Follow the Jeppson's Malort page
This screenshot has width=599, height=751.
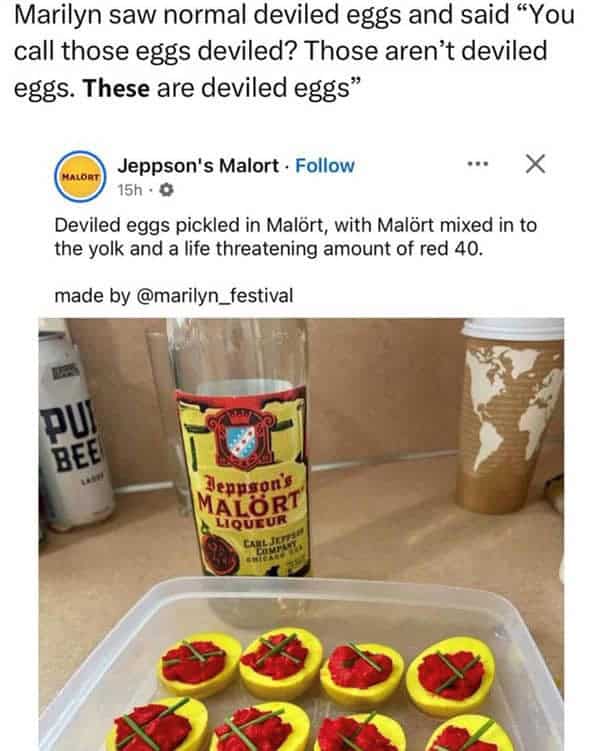(x=325, y=166)
